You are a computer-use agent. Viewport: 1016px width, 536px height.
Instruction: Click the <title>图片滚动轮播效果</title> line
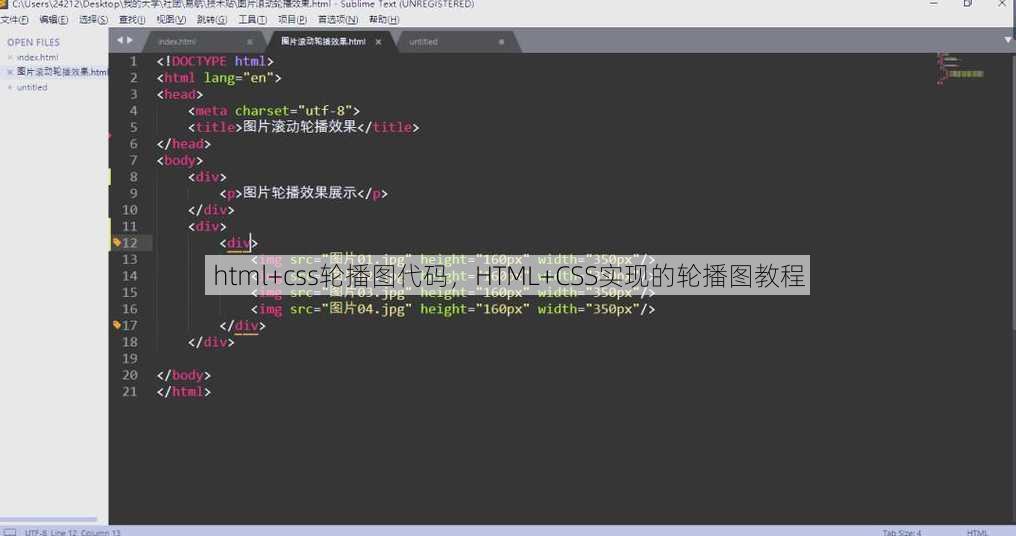(x=303, y=128)
